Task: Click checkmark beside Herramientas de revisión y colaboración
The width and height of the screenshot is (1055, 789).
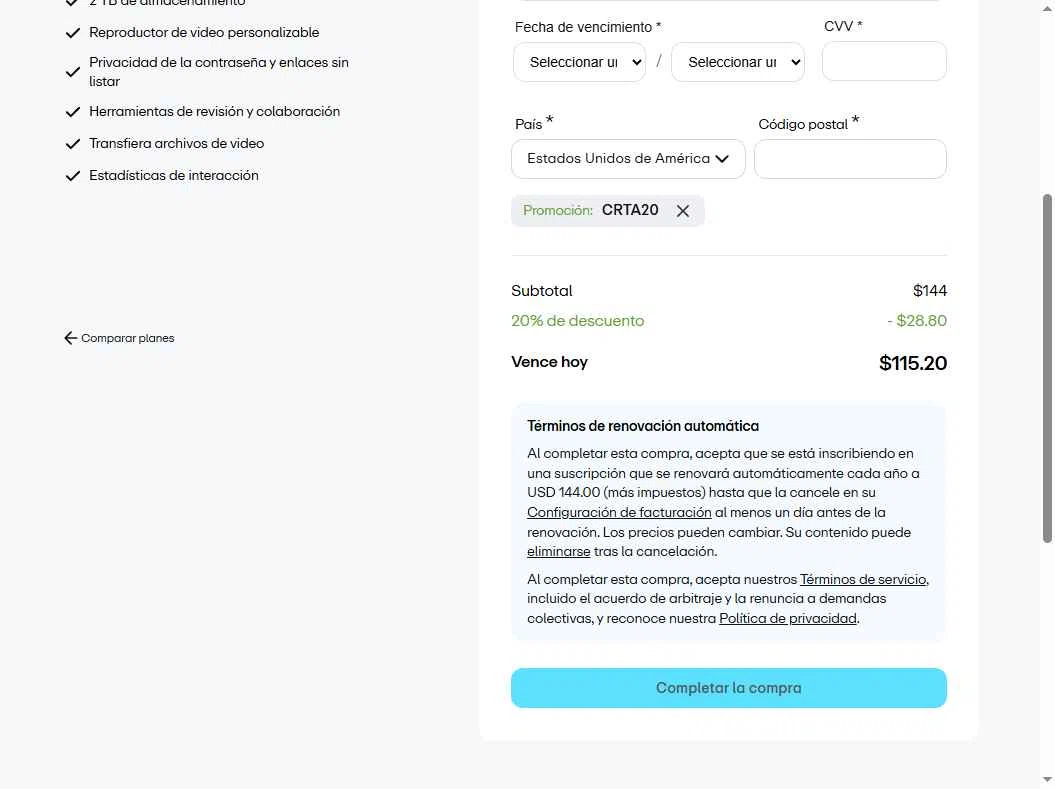Action: (x=72, y=112)
